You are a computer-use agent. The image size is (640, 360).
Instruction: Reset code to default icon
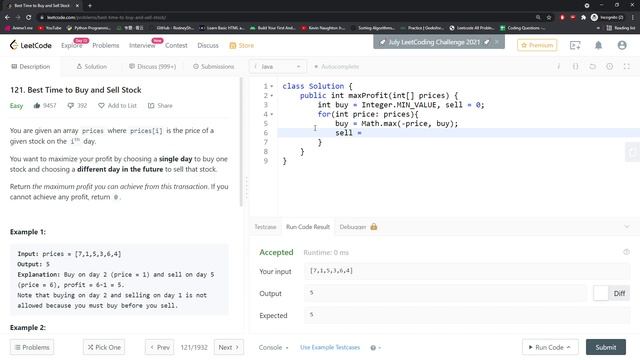[x=593, y=67]
